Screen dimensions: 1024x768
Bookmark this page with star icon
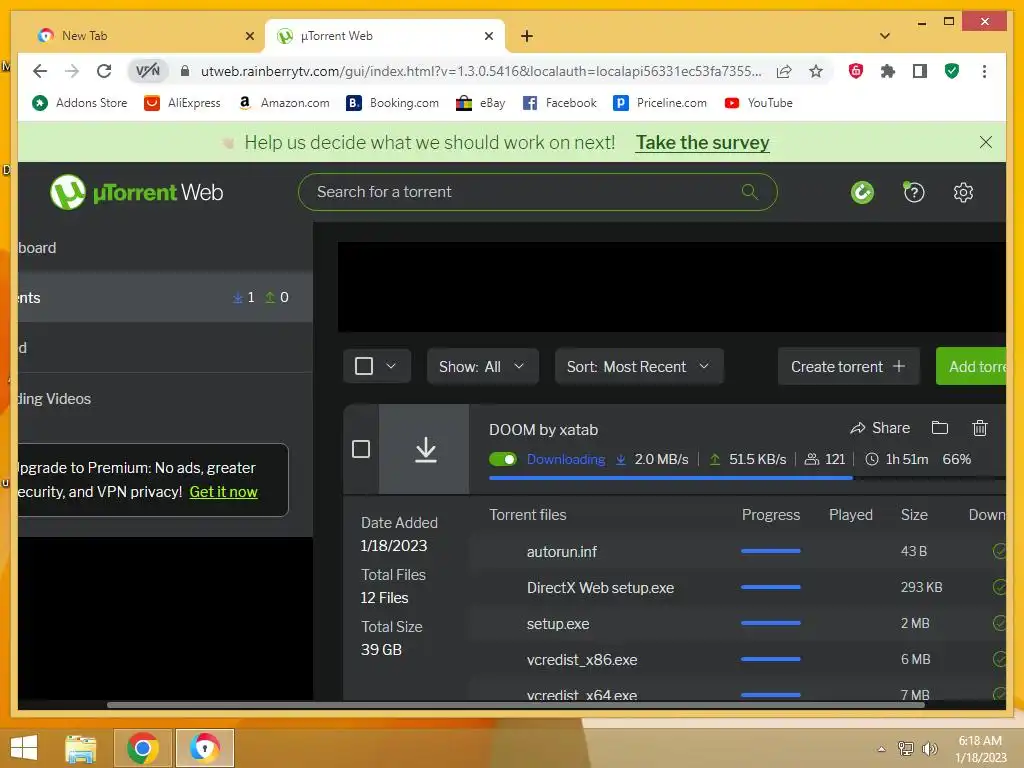(816, 71)
